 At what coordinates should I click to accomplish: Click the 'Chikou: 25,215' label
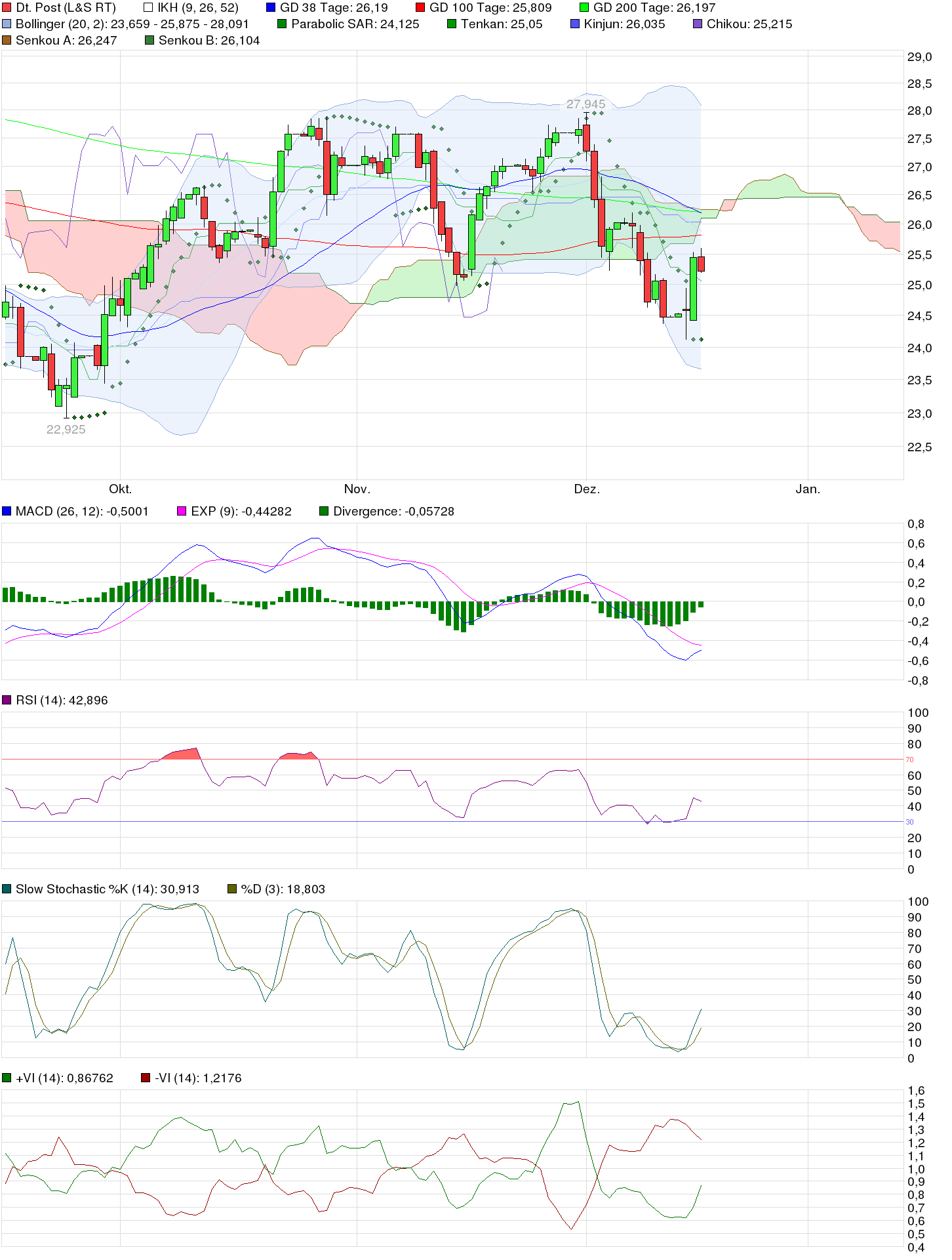749,24
